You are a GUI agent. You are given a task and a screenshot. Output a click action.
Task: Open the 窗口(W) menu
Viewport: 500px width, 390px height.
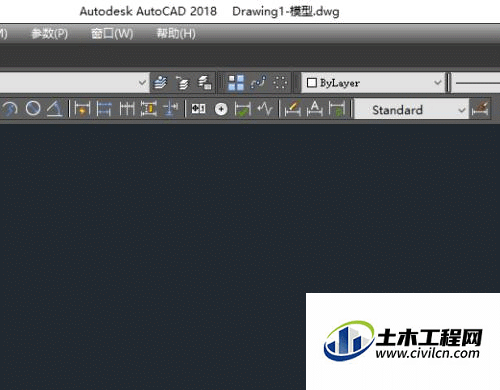[x=112, y=33]
